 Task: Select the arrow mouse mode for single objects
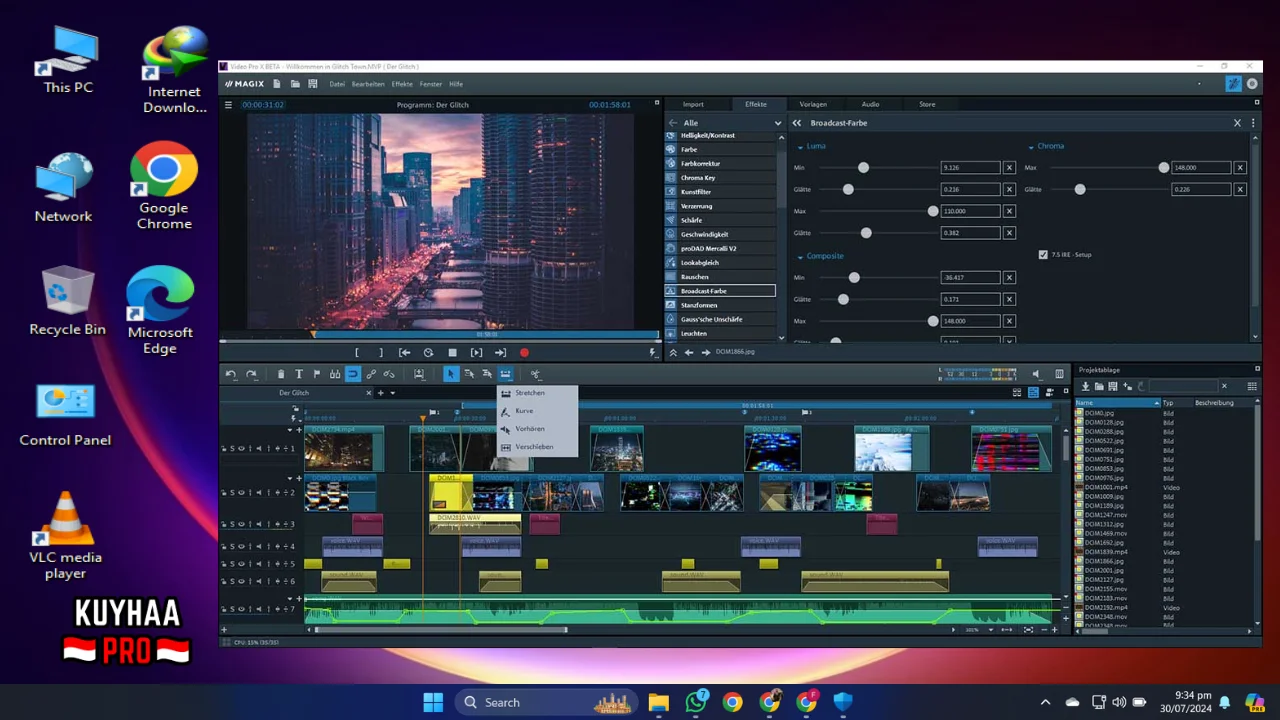click(451, 374)
